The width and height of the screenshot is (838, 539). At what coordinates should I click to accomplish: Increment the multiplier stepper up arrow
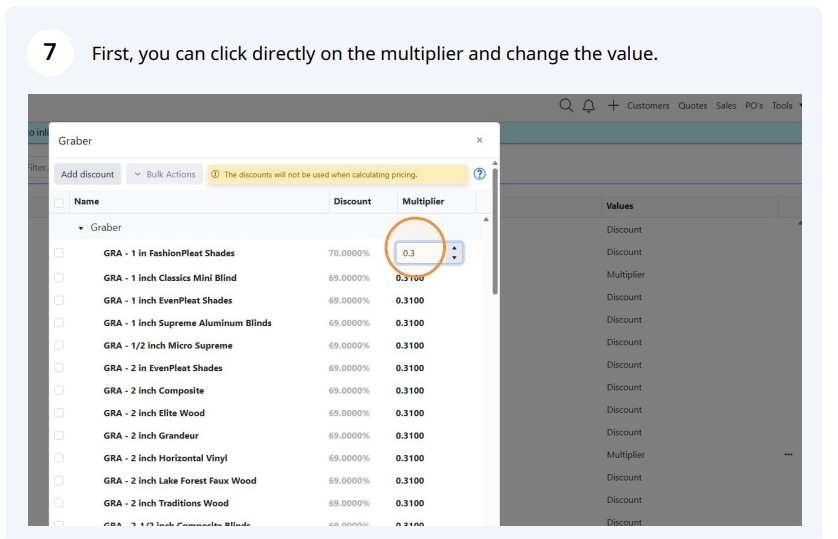point(454,248)
